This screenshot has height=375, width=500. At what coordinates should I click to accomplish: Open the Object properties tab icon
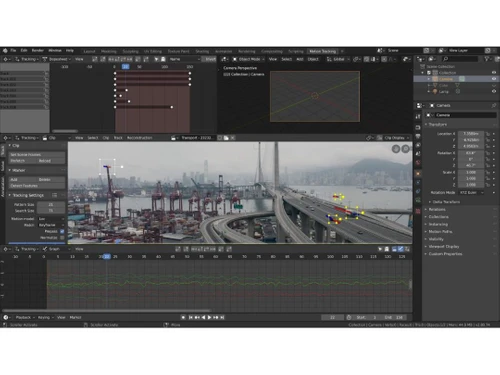coord(418,174)
